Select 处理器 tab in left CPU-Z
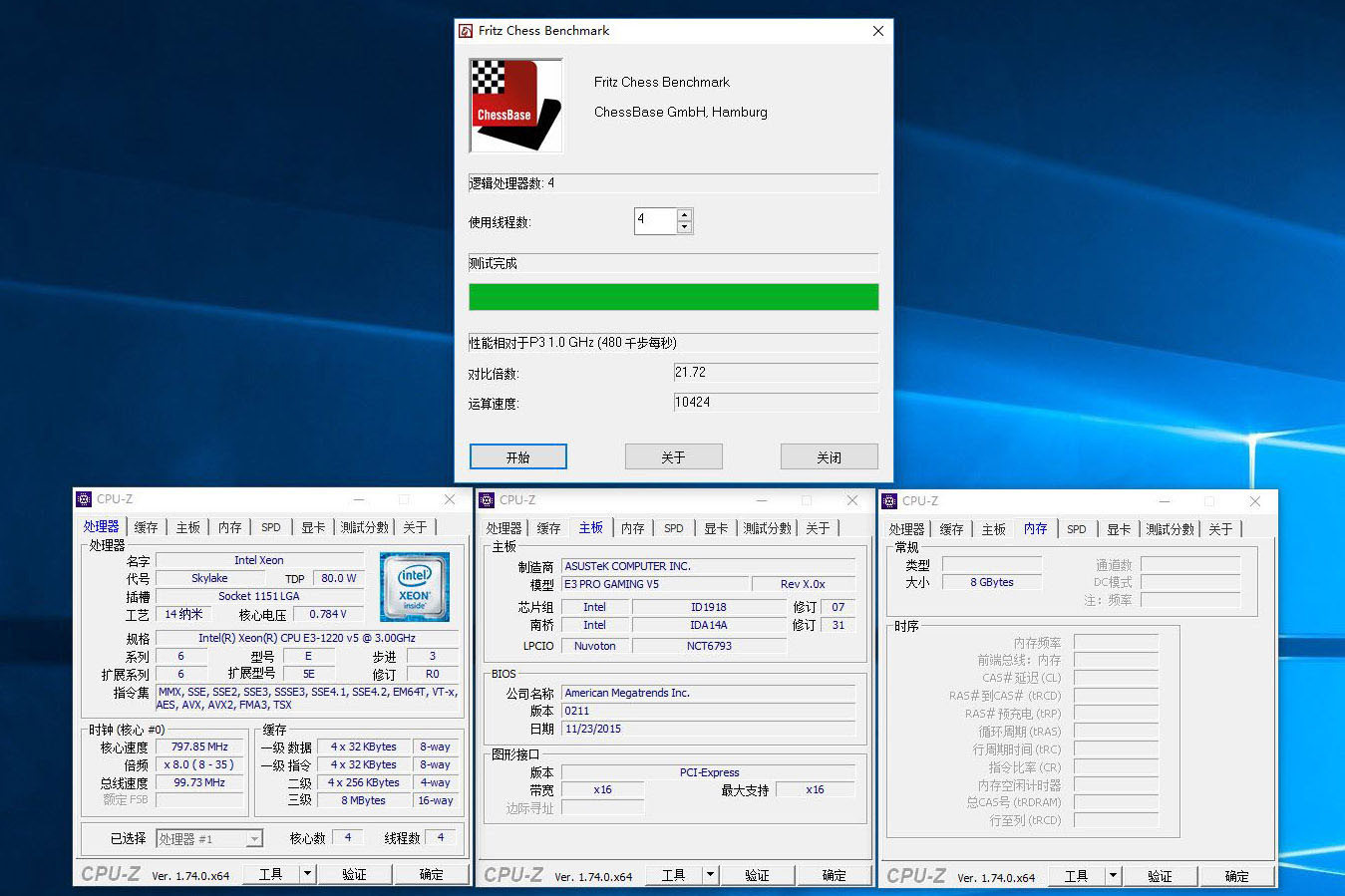 pyautogui.click(x=102, y=526)
